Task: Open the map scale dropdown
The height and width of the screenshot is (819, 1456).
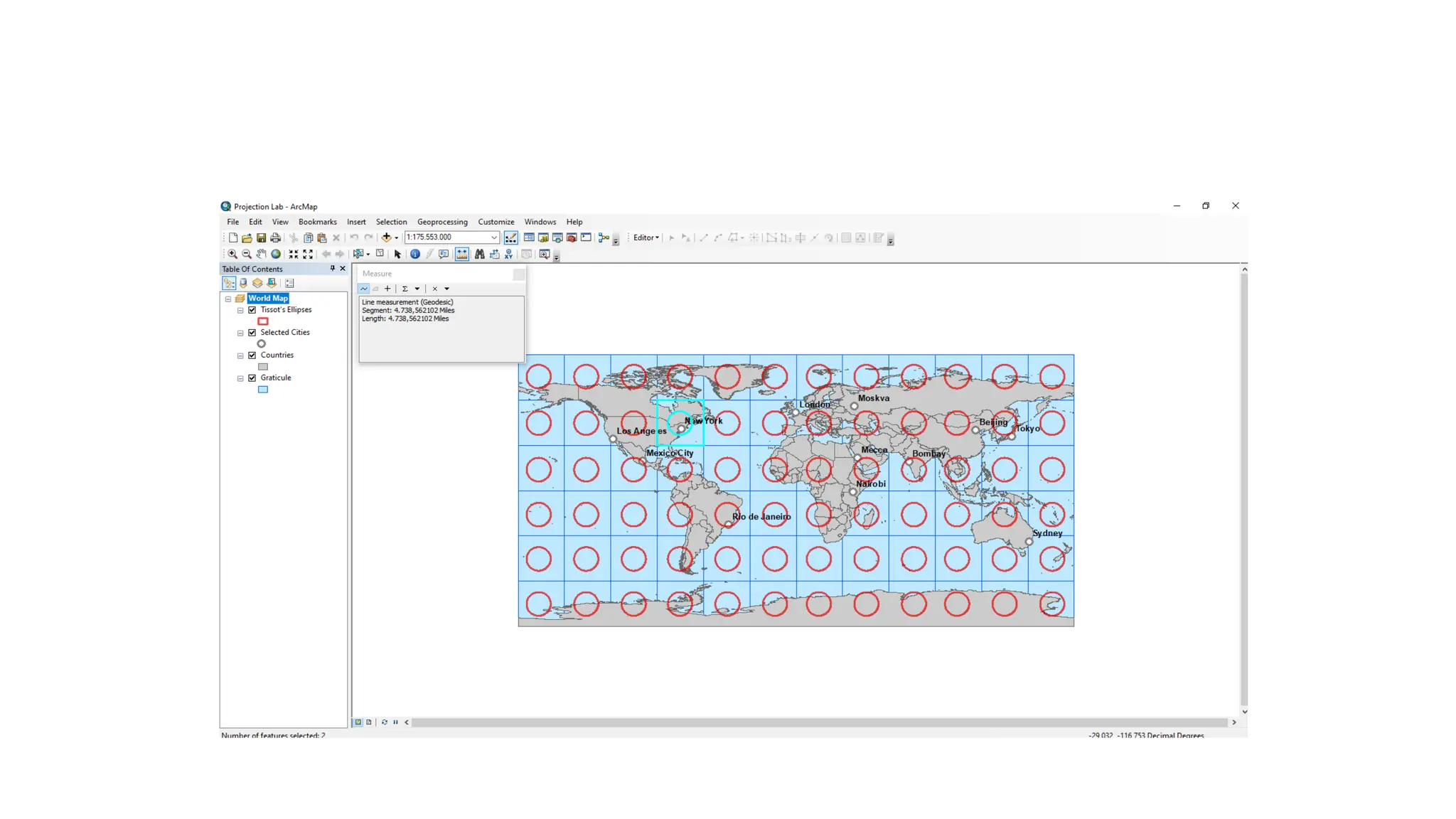Action: coord(494,237)
